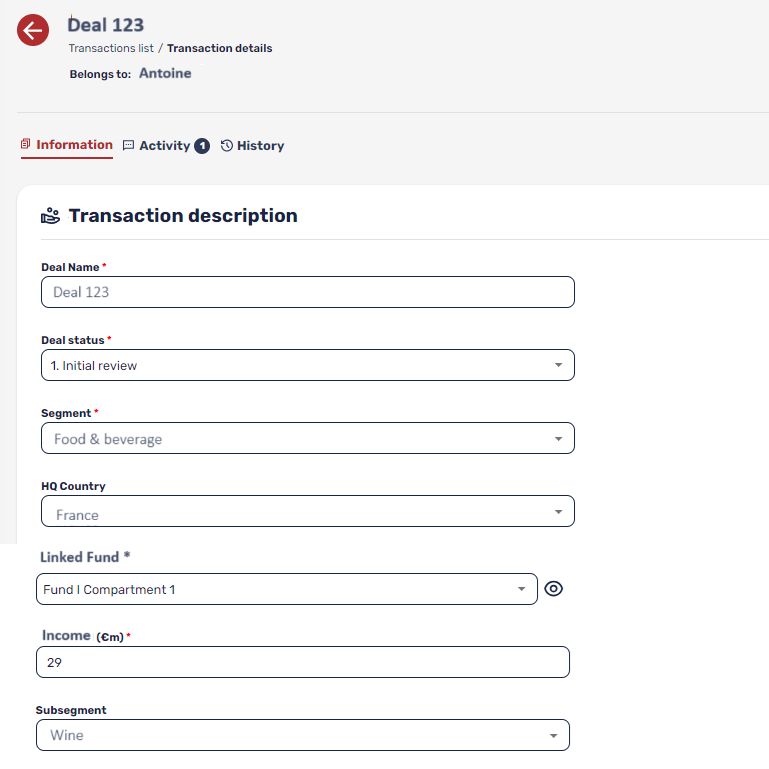The height and width of the screenshot is (769, 769).
Task: Go to Transactions list breadcrumb
Action: (110, 48)
